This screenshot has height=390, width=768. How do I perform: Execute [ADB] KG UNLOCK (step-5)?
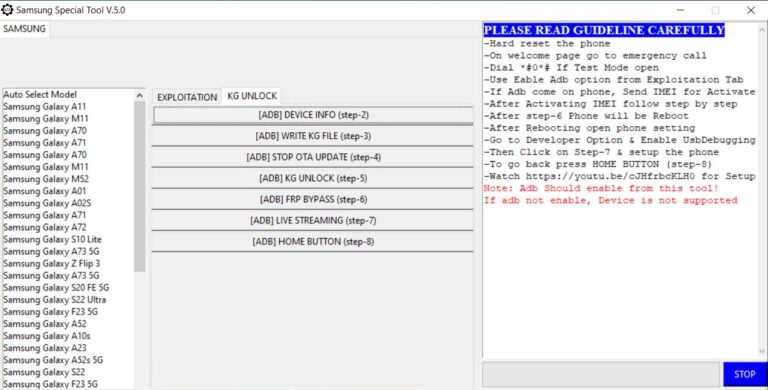tap(313, 178)
